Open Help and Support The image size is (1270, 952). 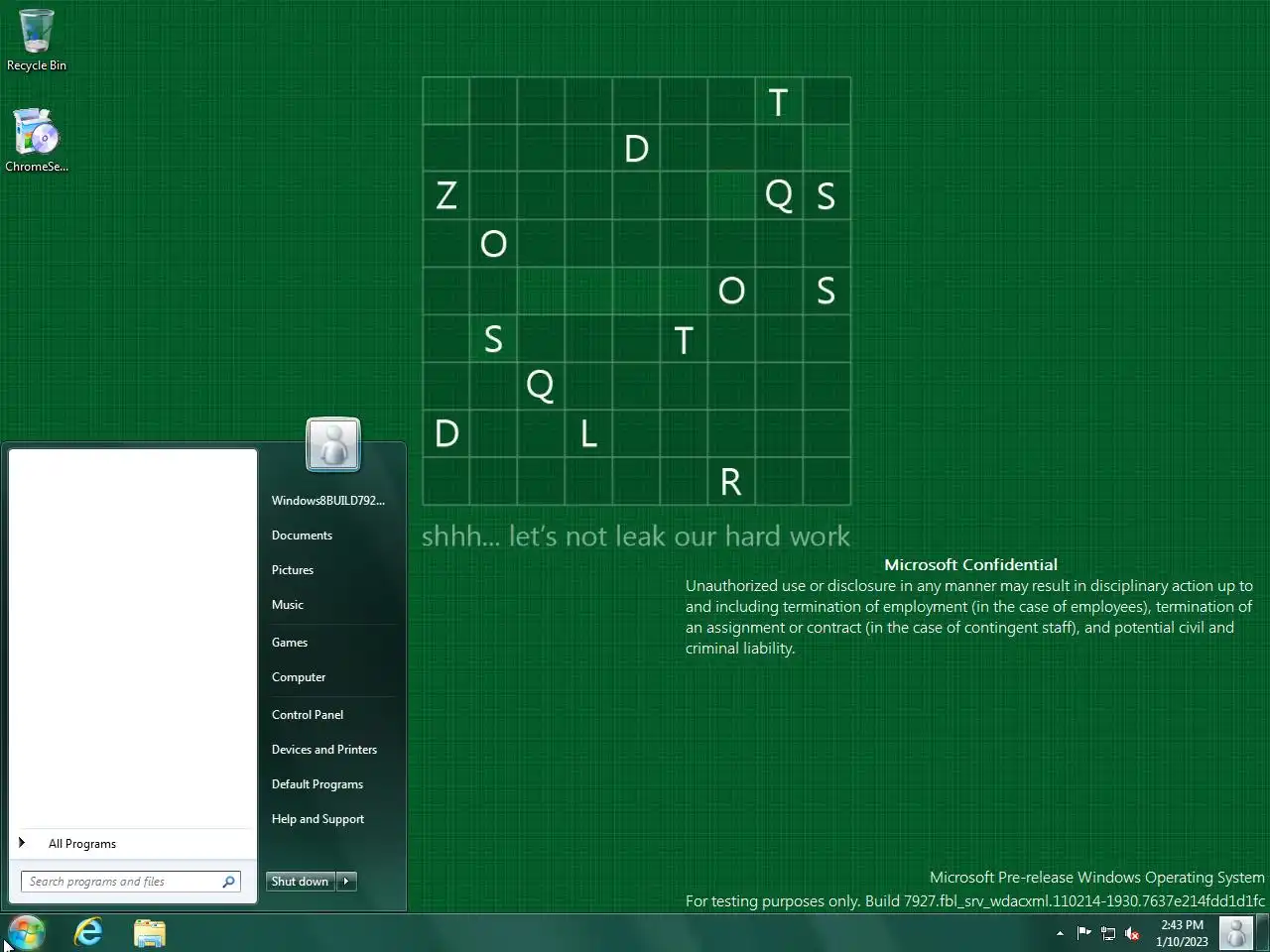point(317,819)
